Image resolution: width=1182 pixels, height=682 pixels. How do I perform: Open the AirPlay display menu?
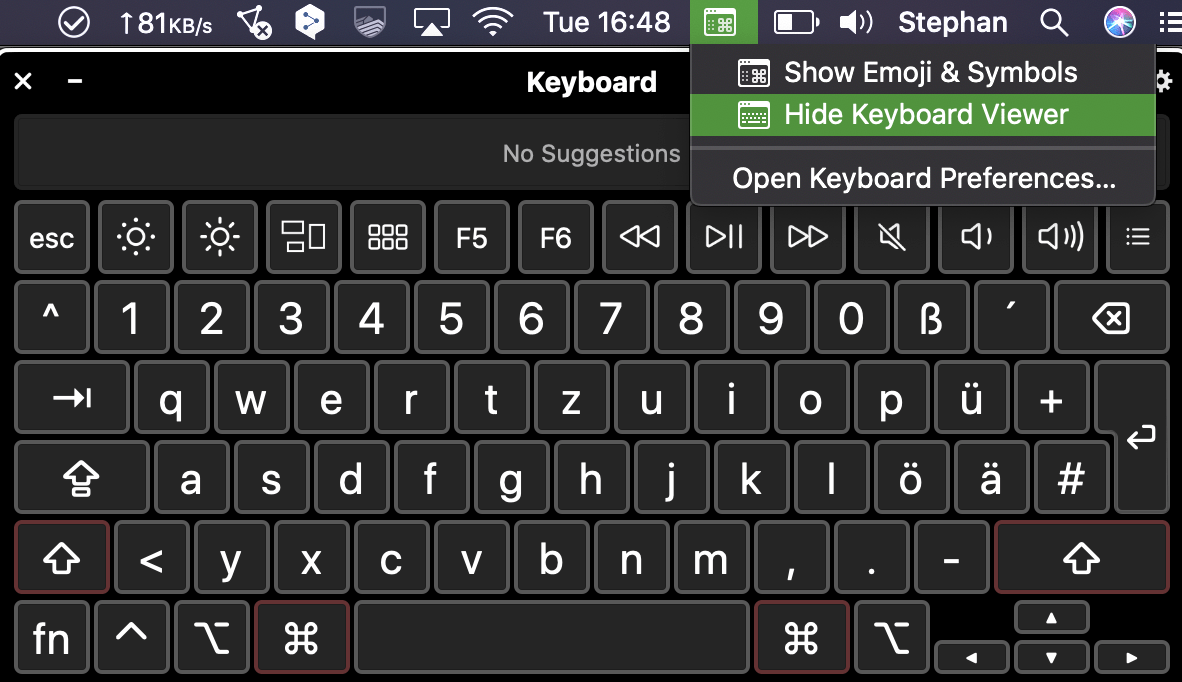[x=432, y=23]
